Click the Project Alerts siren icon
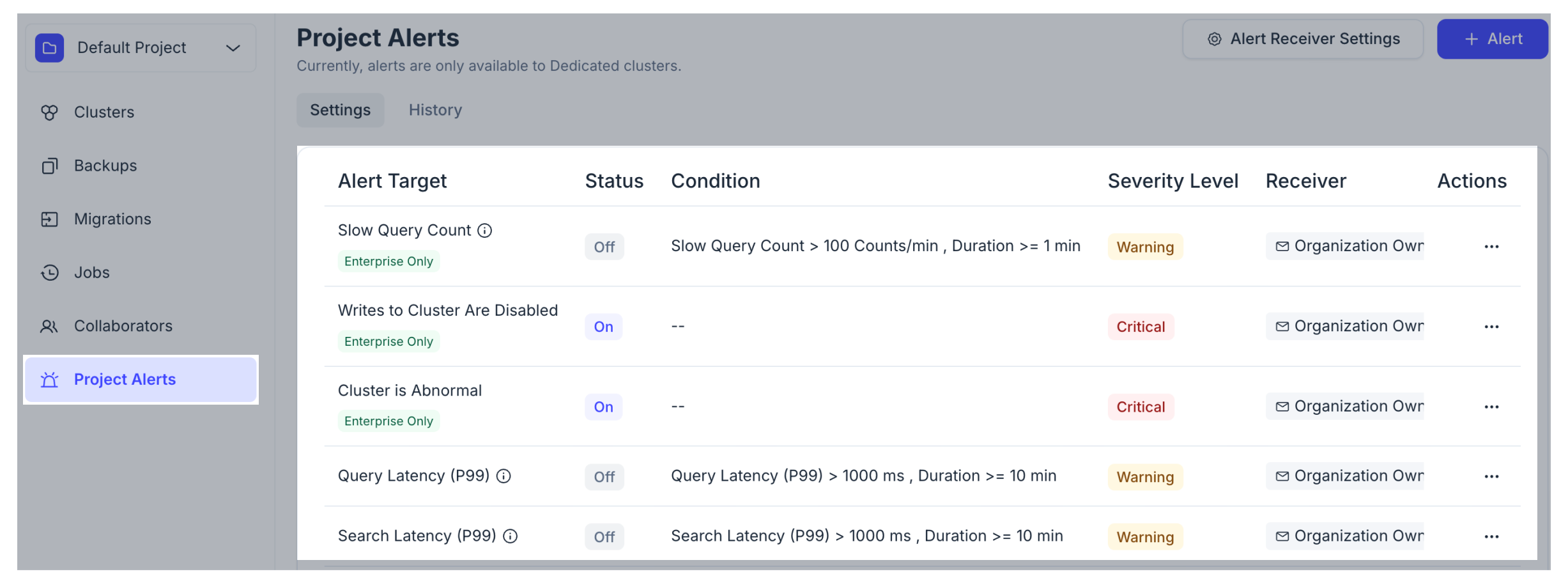Screen dimensions: 1568x583 pyautogui.click(x=49, y=380)
